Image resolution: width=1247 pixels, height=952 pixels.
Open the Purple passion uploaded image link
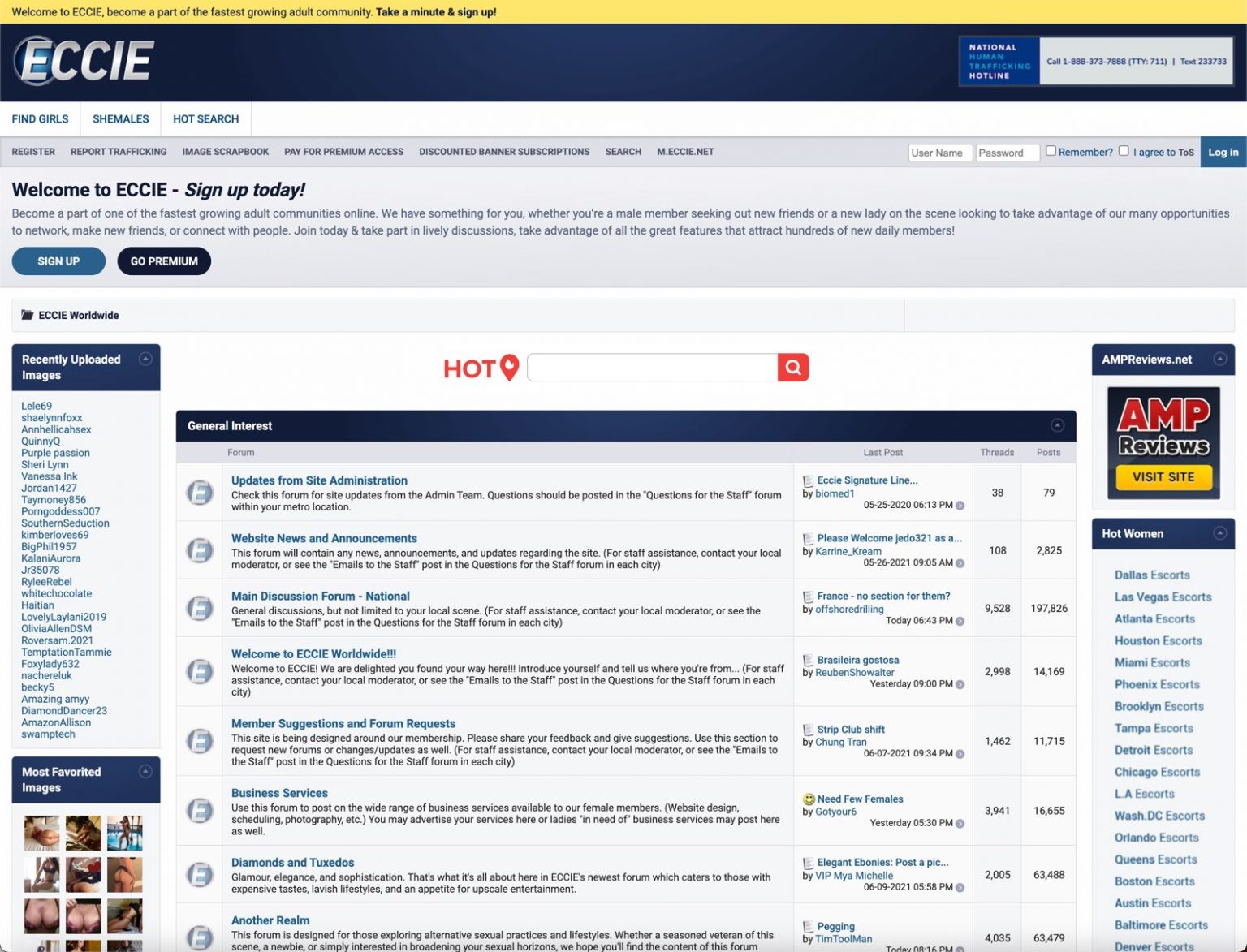pyautogui.click(x=55, y=453)
